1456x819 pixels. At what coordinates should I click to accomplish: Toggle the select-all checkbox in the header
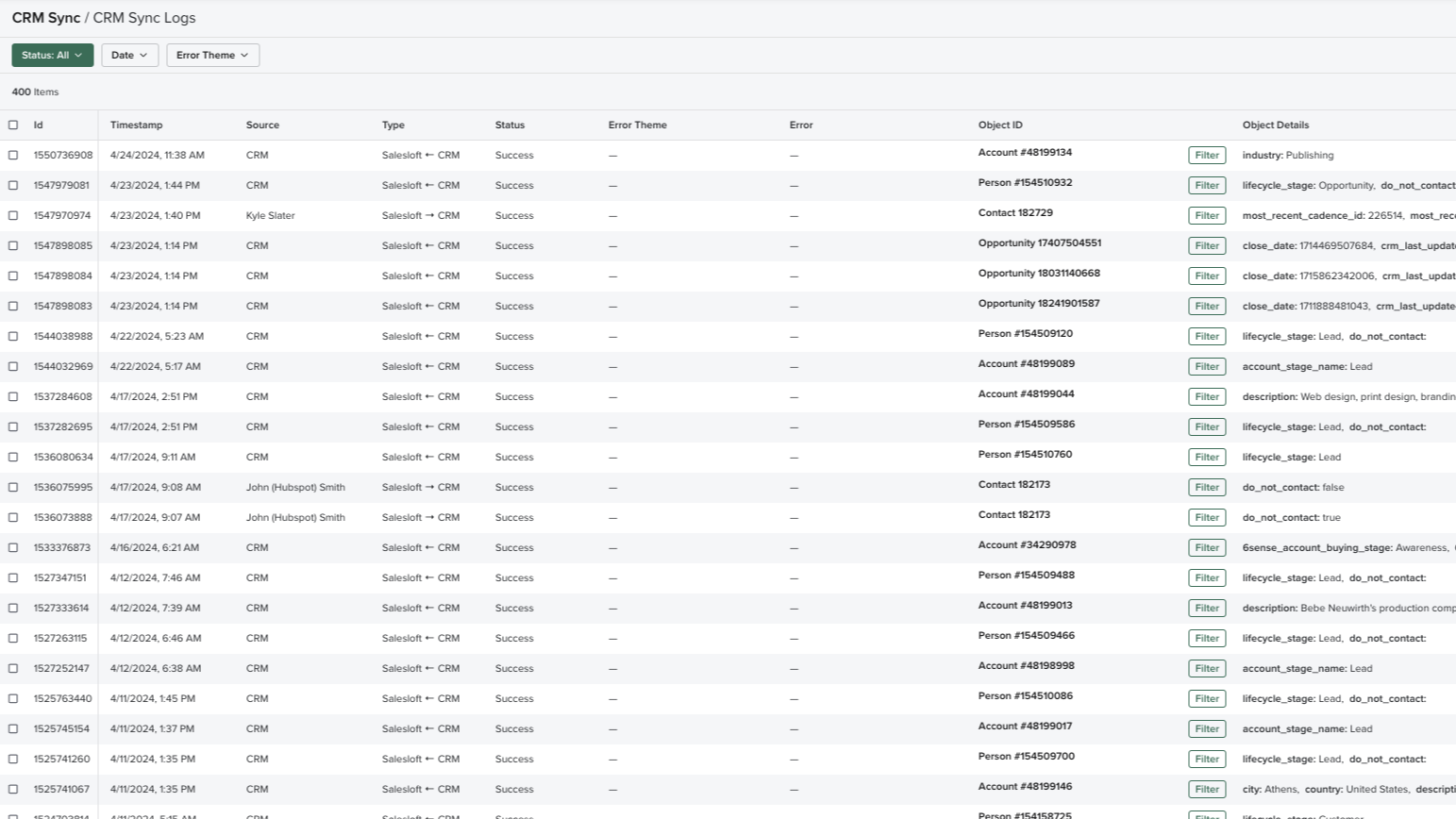point(13,125)
